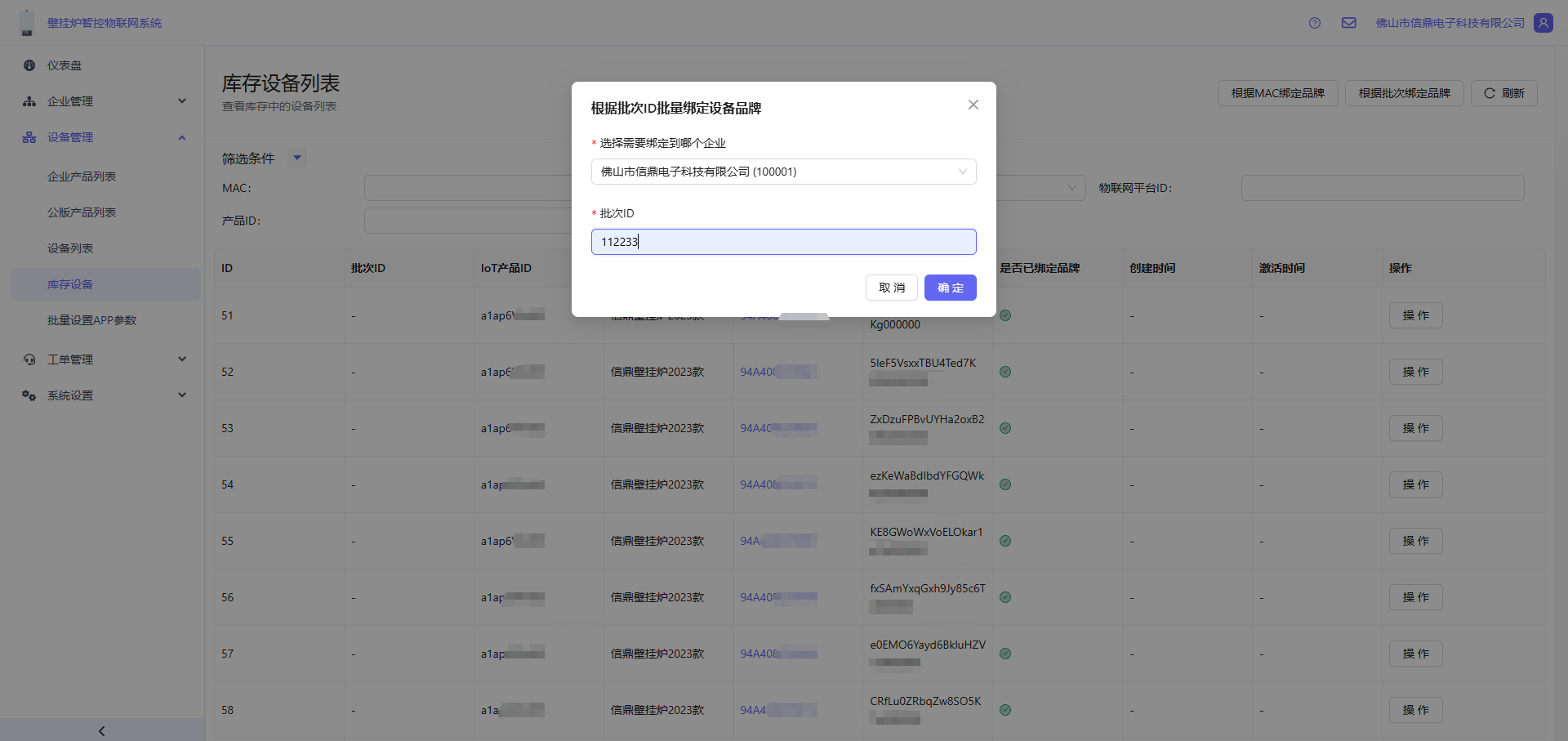
Task: Close the batch binding dialog
Action: pos(973,105)
